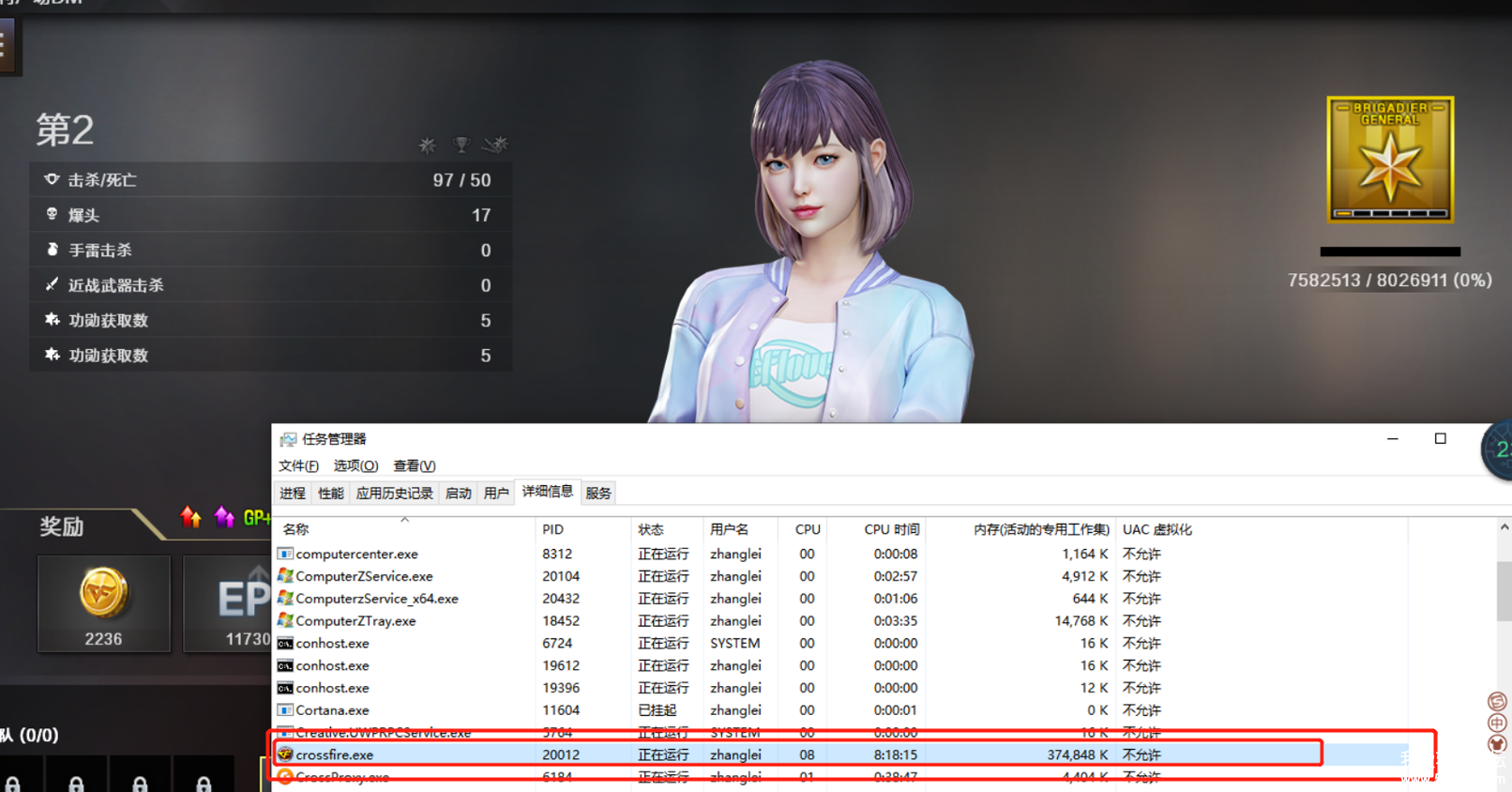Click the conhost.exe PID cell 6724

[557, 643]
